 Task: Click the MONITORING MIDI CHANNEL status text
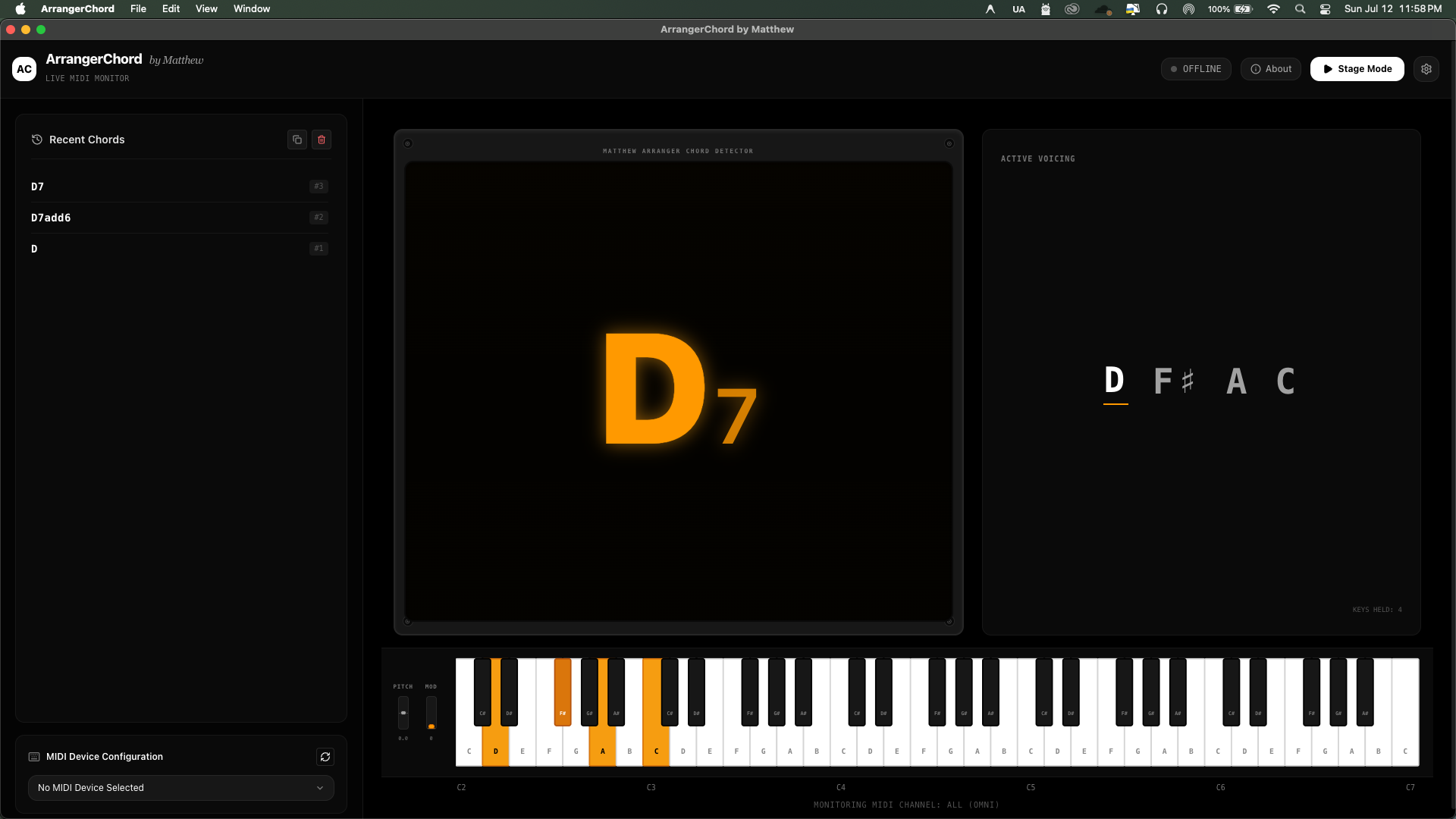pos(906,805)
